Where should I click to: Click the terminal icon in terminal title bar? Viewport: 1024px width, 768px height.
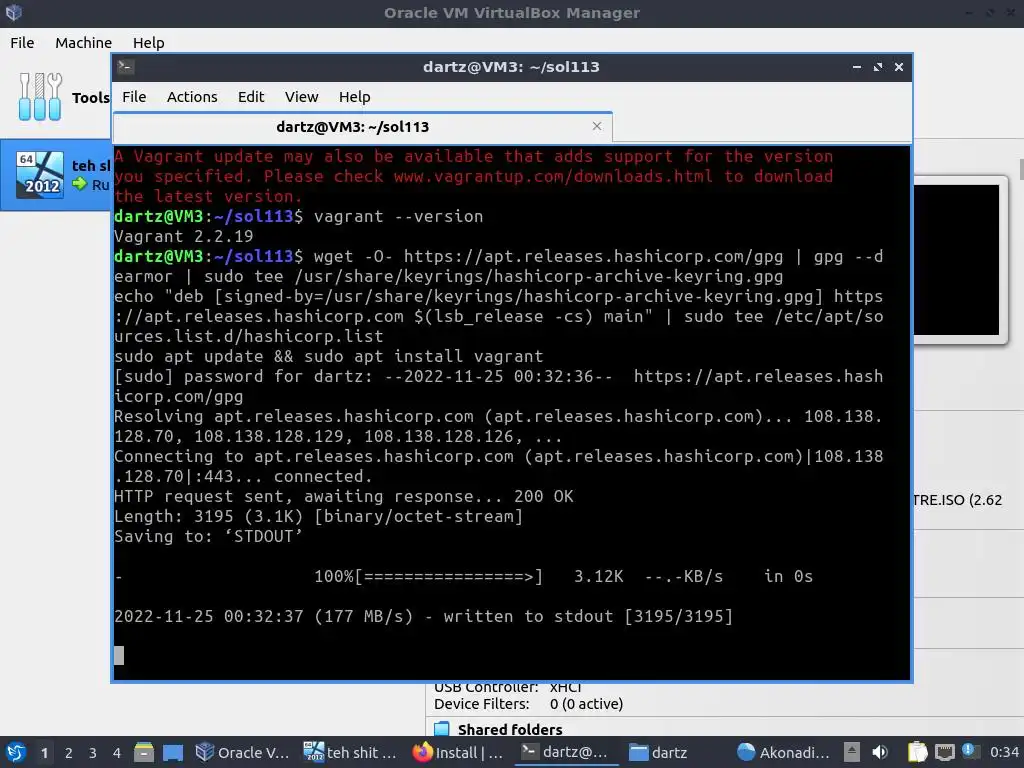pos(126,67)
